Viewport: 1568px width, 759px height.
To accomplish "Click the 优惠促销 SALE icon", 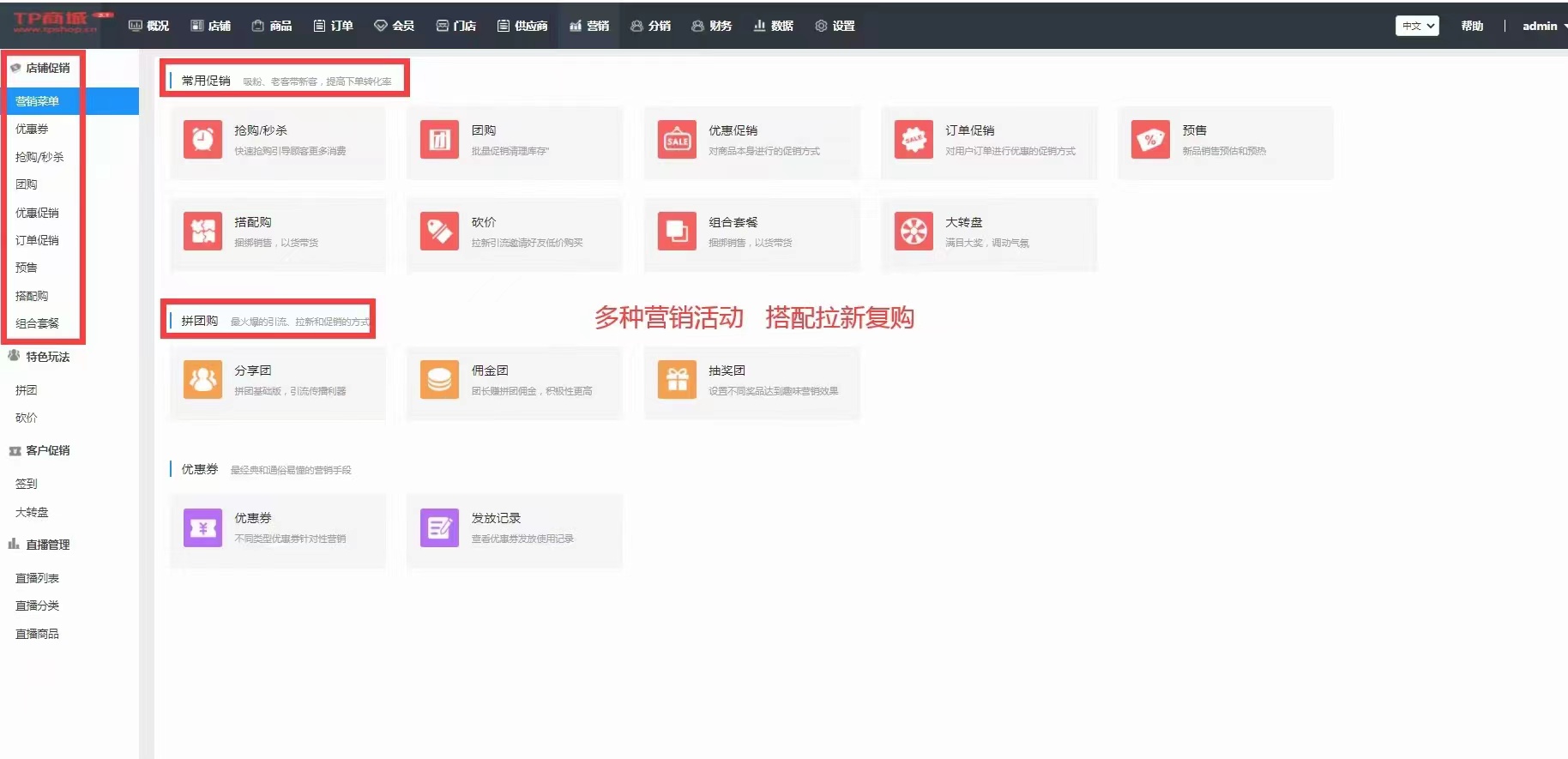I will click(x=677, y=139).
